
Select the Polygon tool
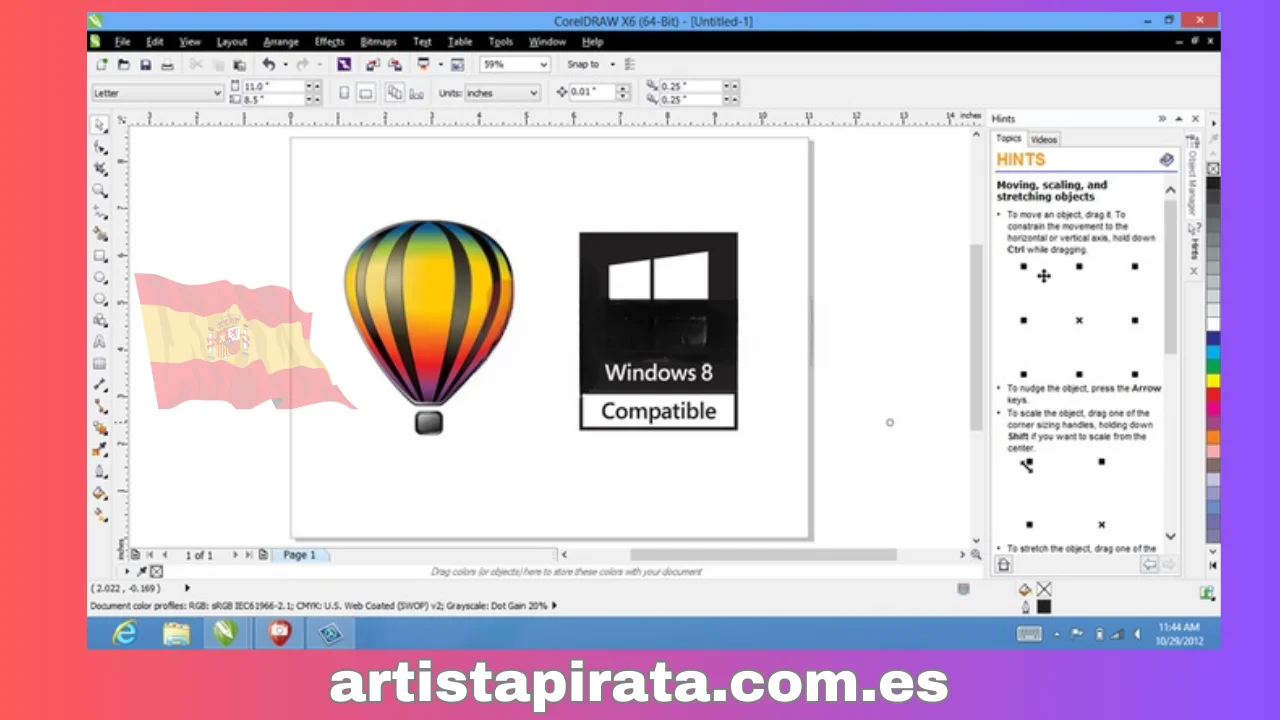[100, 299]
